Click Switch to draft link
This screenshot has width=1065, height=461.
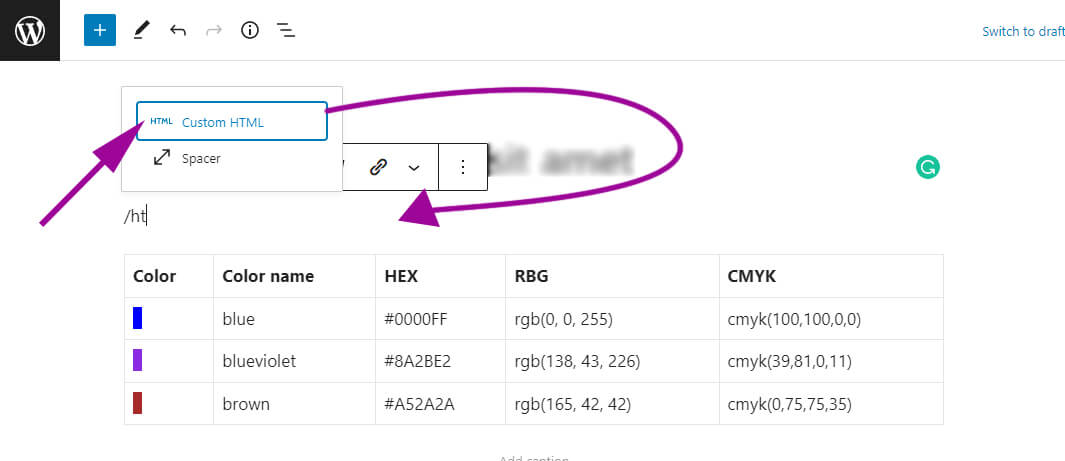pyautogui.click(x=1022, y=31)
